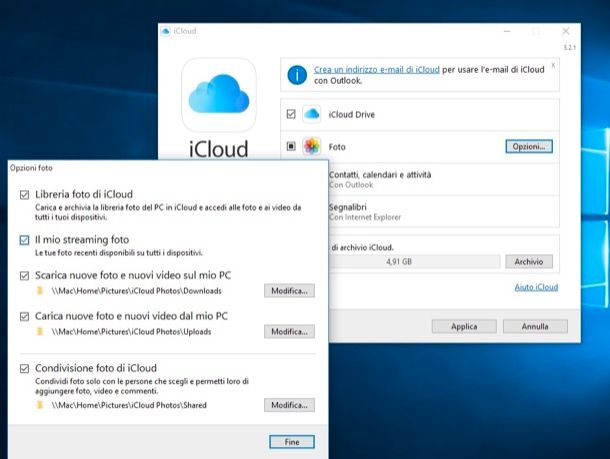610x459 pixels.
Task: Confirm photo options with Fine
Action: point(291,441)
